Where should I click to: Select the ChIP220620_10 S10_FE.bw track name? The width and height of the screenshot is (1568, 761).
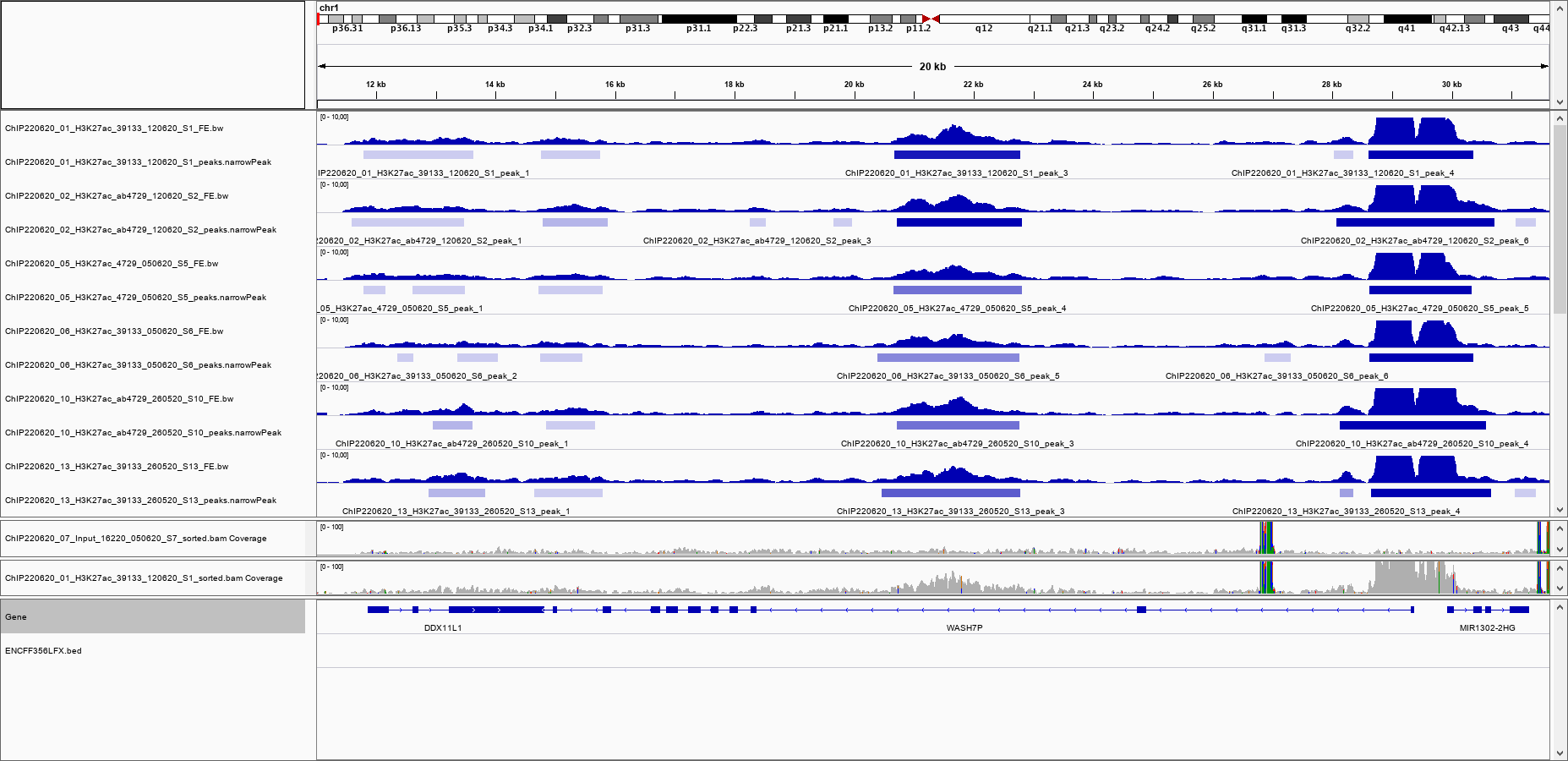(119, 399)
